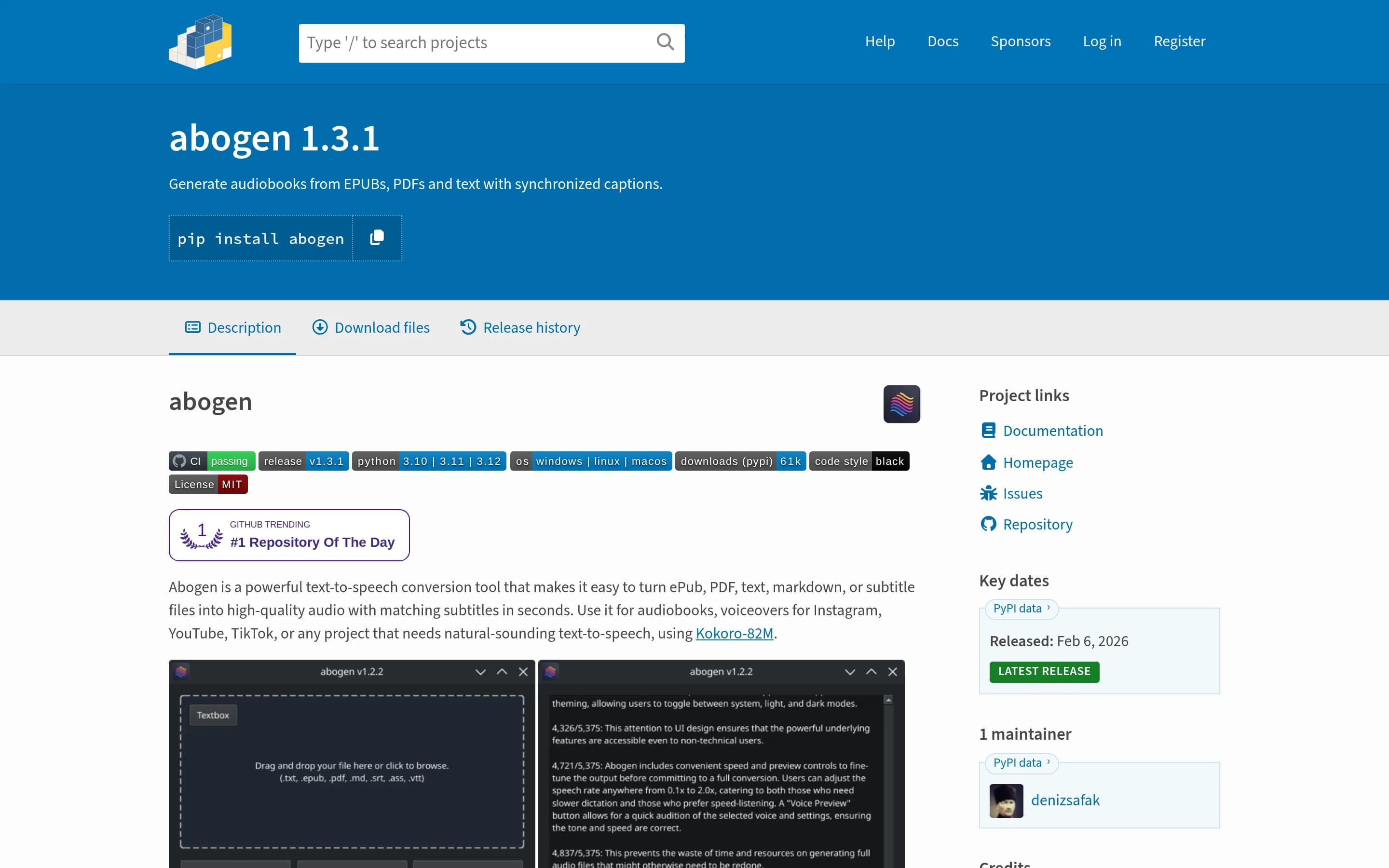Click the abogen 1.3.1 page title
The image size is (1389, 868).
pos(274,138)
